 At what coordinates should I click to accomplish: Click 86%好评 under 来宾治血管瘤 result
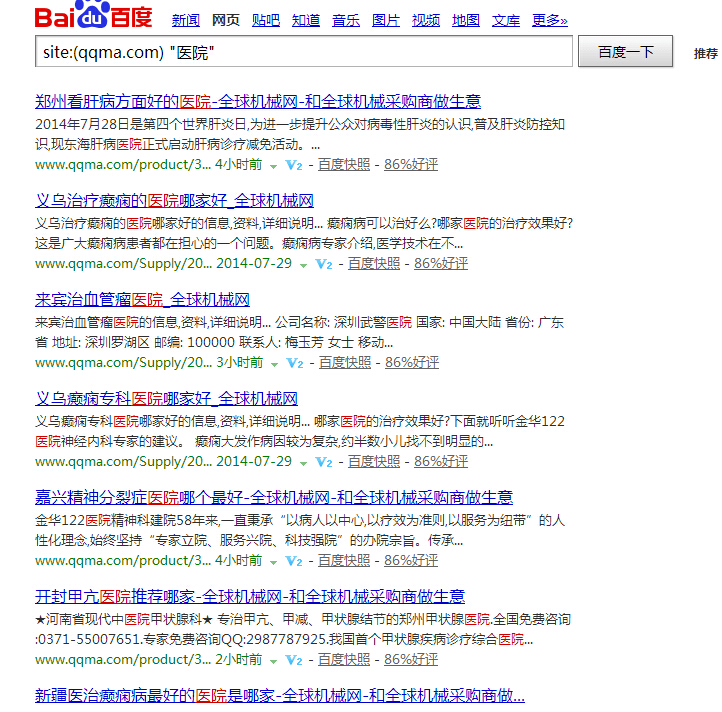coord(412,362)
